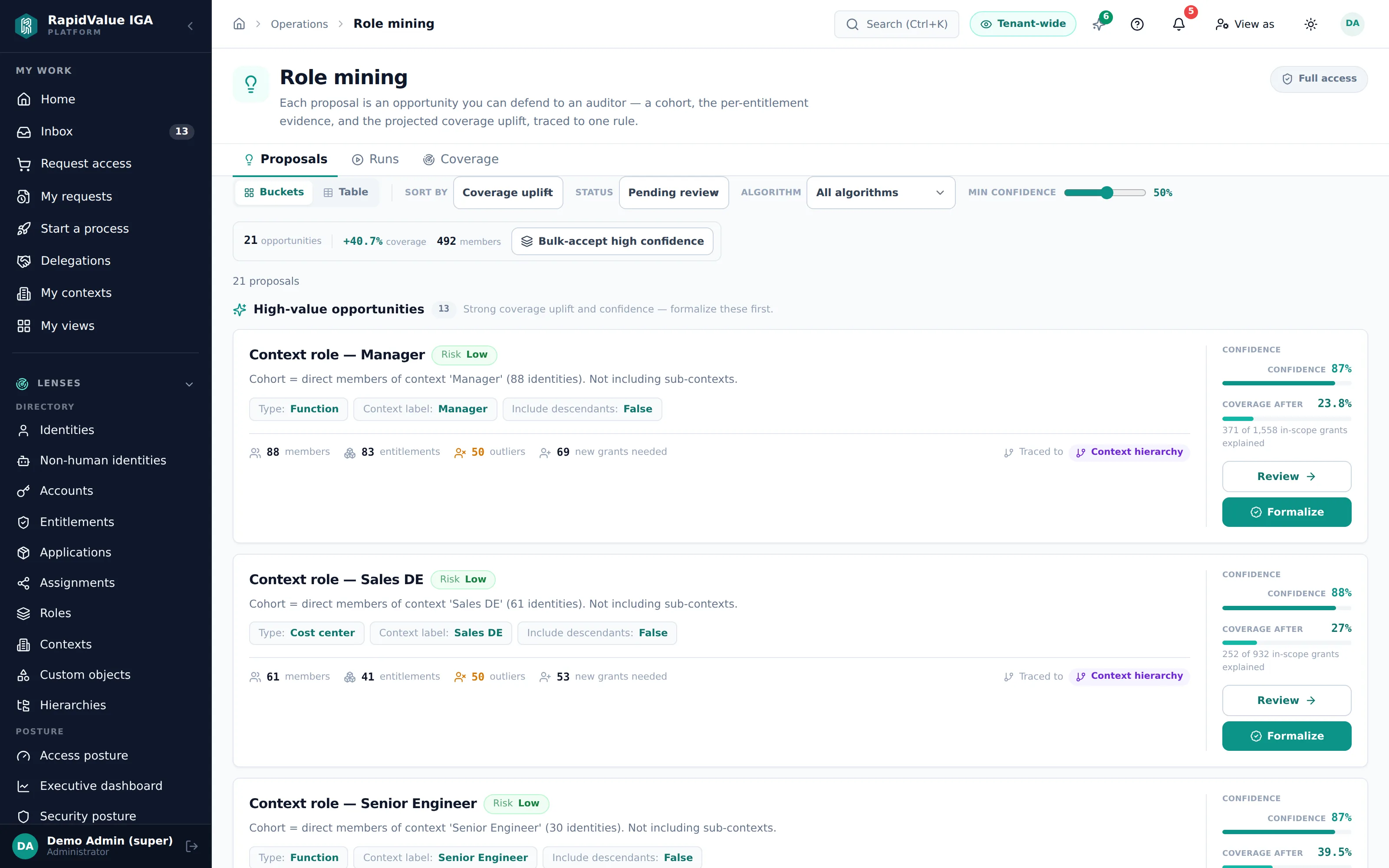Viewport: 1389px width, 868px height.
Task: Toggle Tenant-wide scope
Action: 1023,24
